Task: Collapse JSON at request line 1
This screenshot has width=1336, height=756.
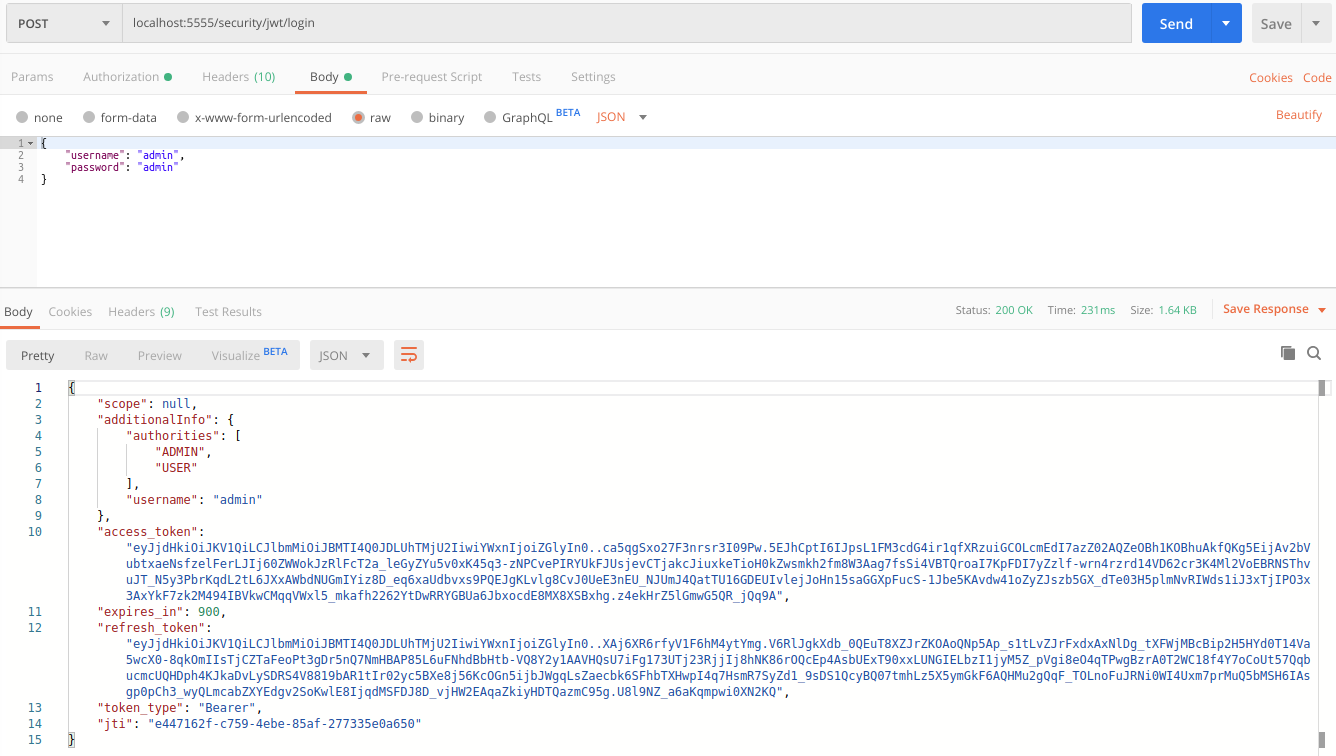Action: pos(31,143)
